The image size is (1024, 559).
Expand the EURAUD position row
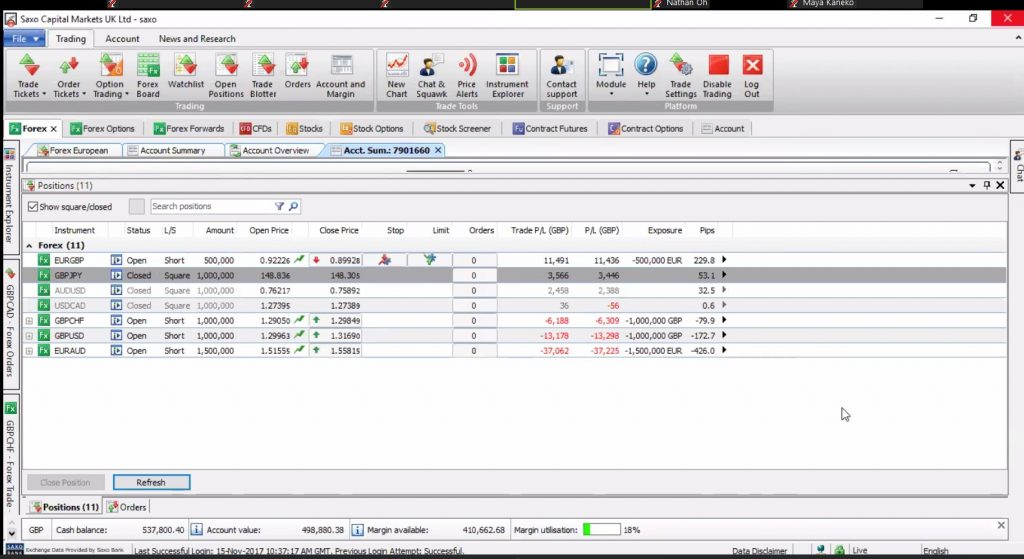tap(29, 351)
